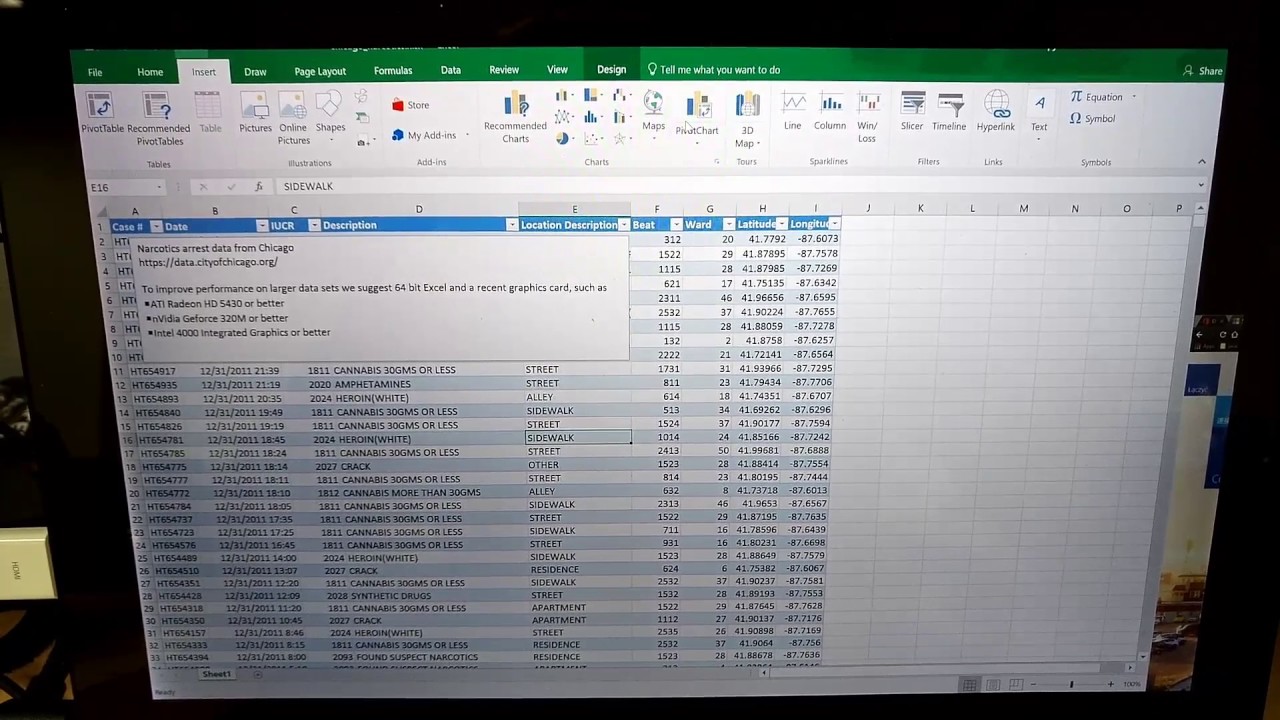Open the Charts dialog launcher

pos(717,162)
